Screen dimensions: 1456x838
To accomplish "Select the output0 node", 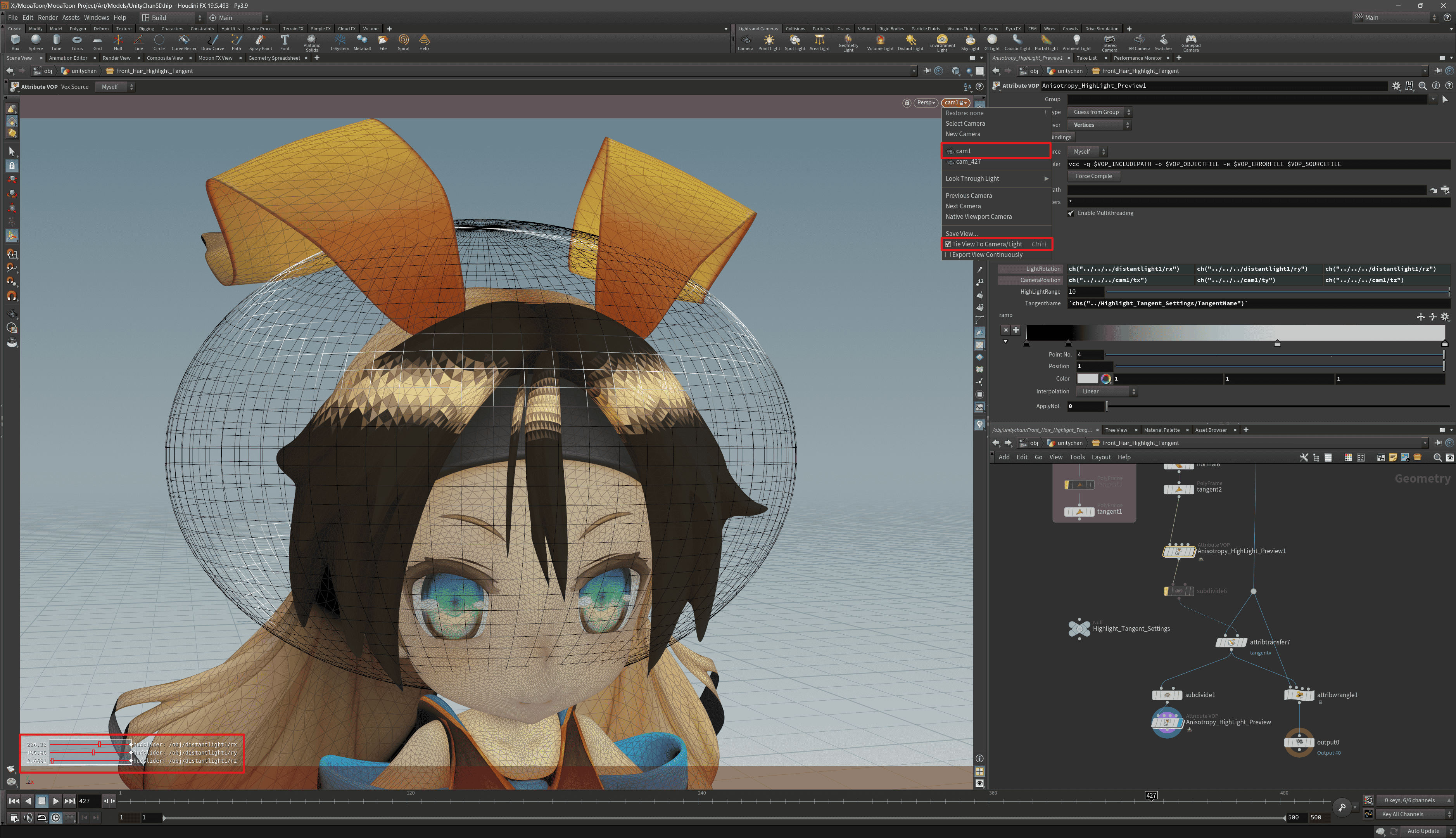I will (x=1299, y=743).
